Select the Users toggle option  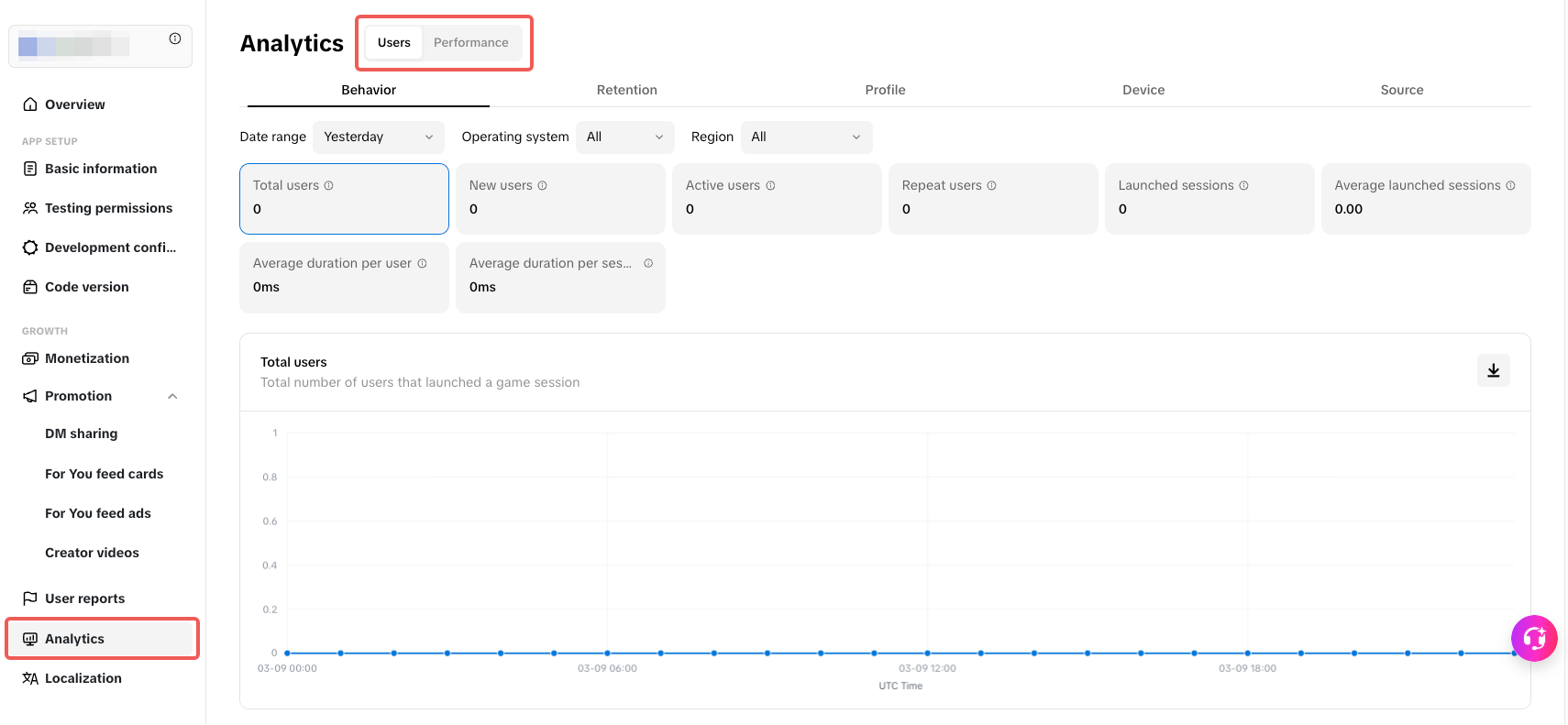pyautogui.click(x=394, y=43)
